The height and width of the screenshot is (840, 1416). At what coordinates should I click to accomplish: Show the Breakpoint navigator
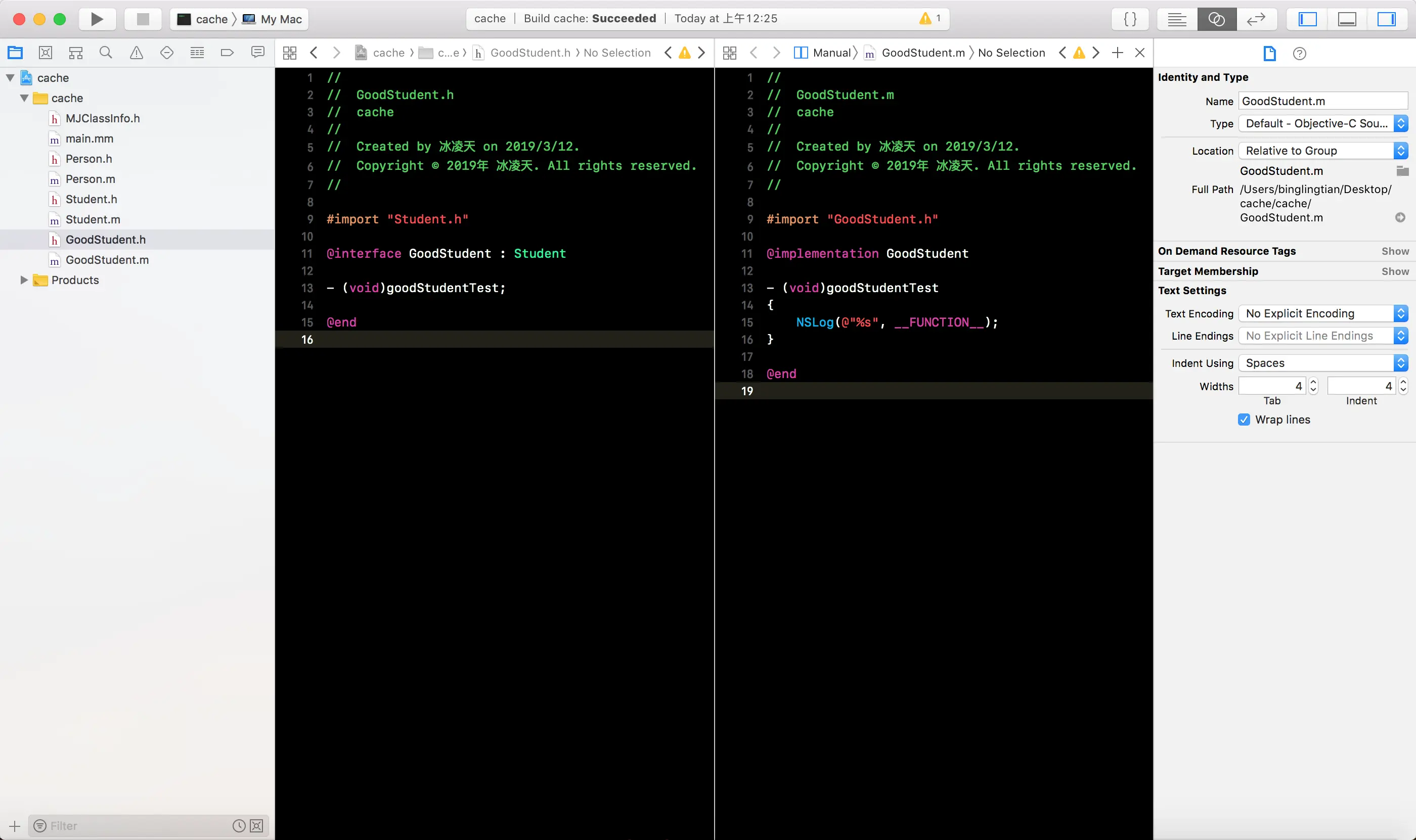227,53
